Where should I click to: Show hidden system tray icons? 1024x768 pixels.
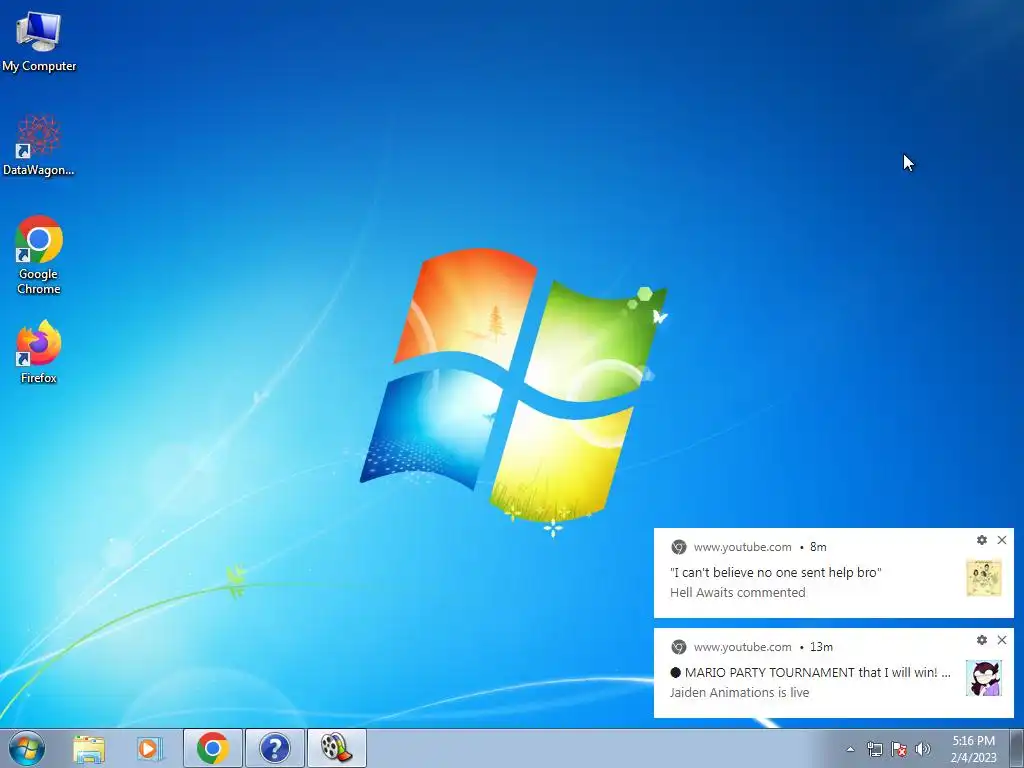click(850, 749)
